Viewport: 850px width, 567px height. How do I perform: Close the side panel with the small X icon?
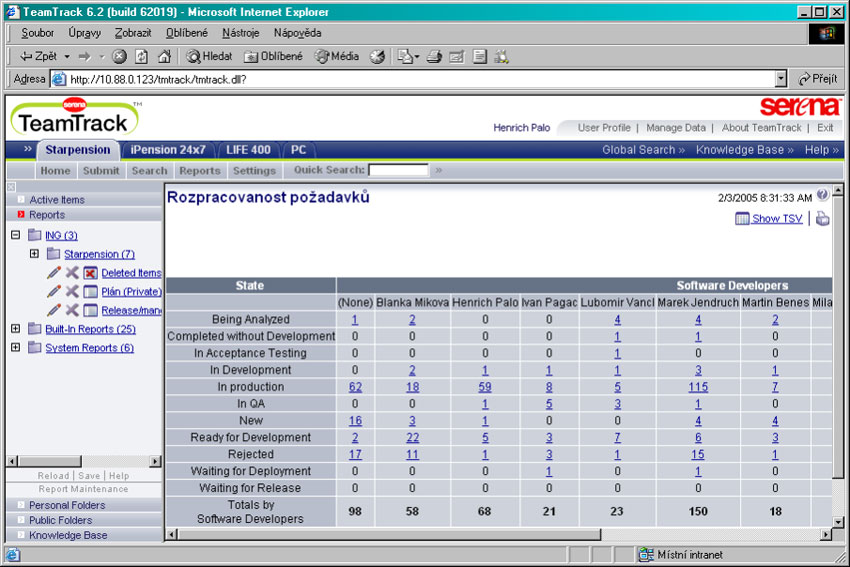point(11,187)
